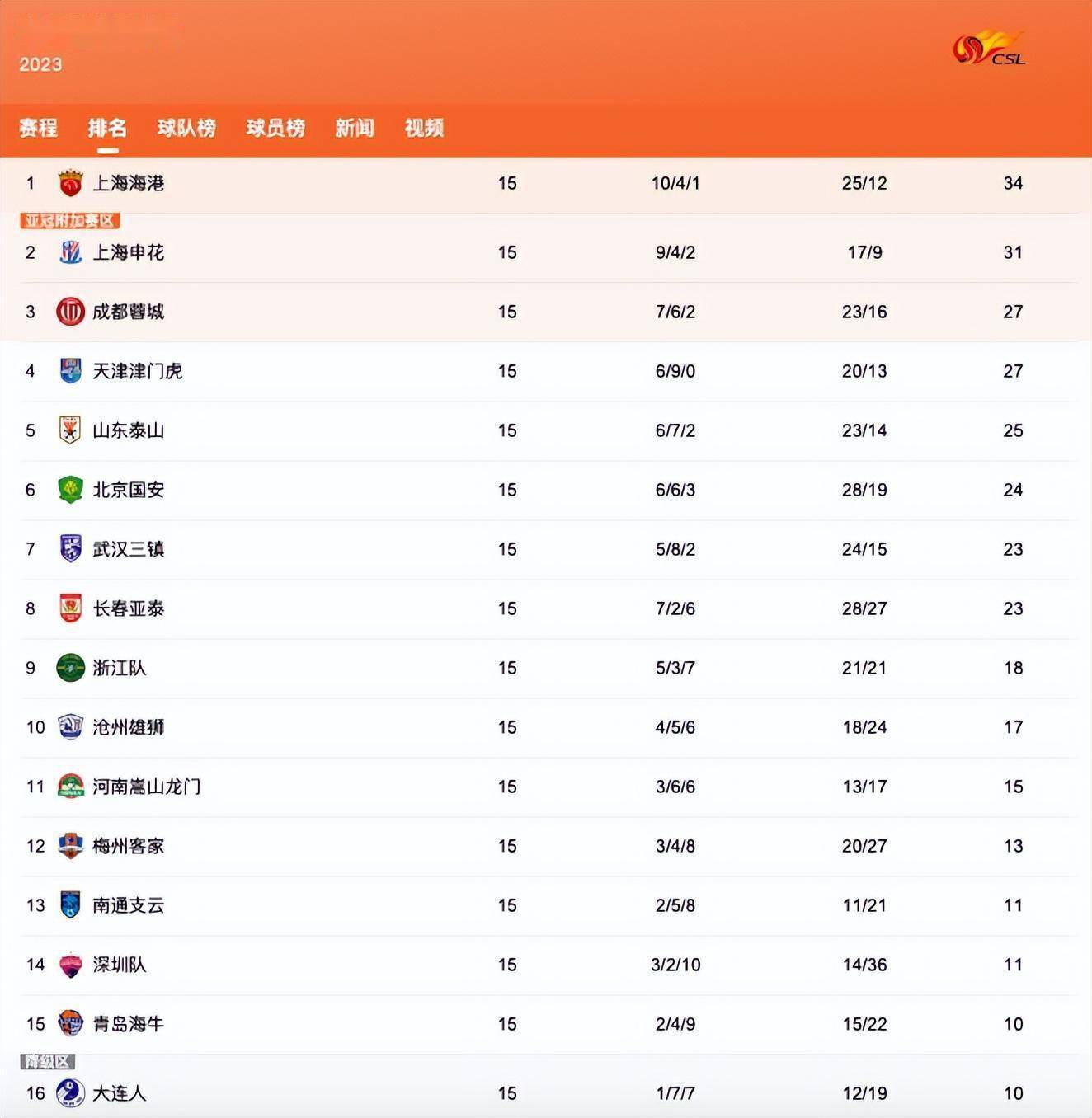Click the Chengdu Rongcheng (成都蓉城) red badge
This screenshot has height=1118, width=1092.
click(70, 312)
